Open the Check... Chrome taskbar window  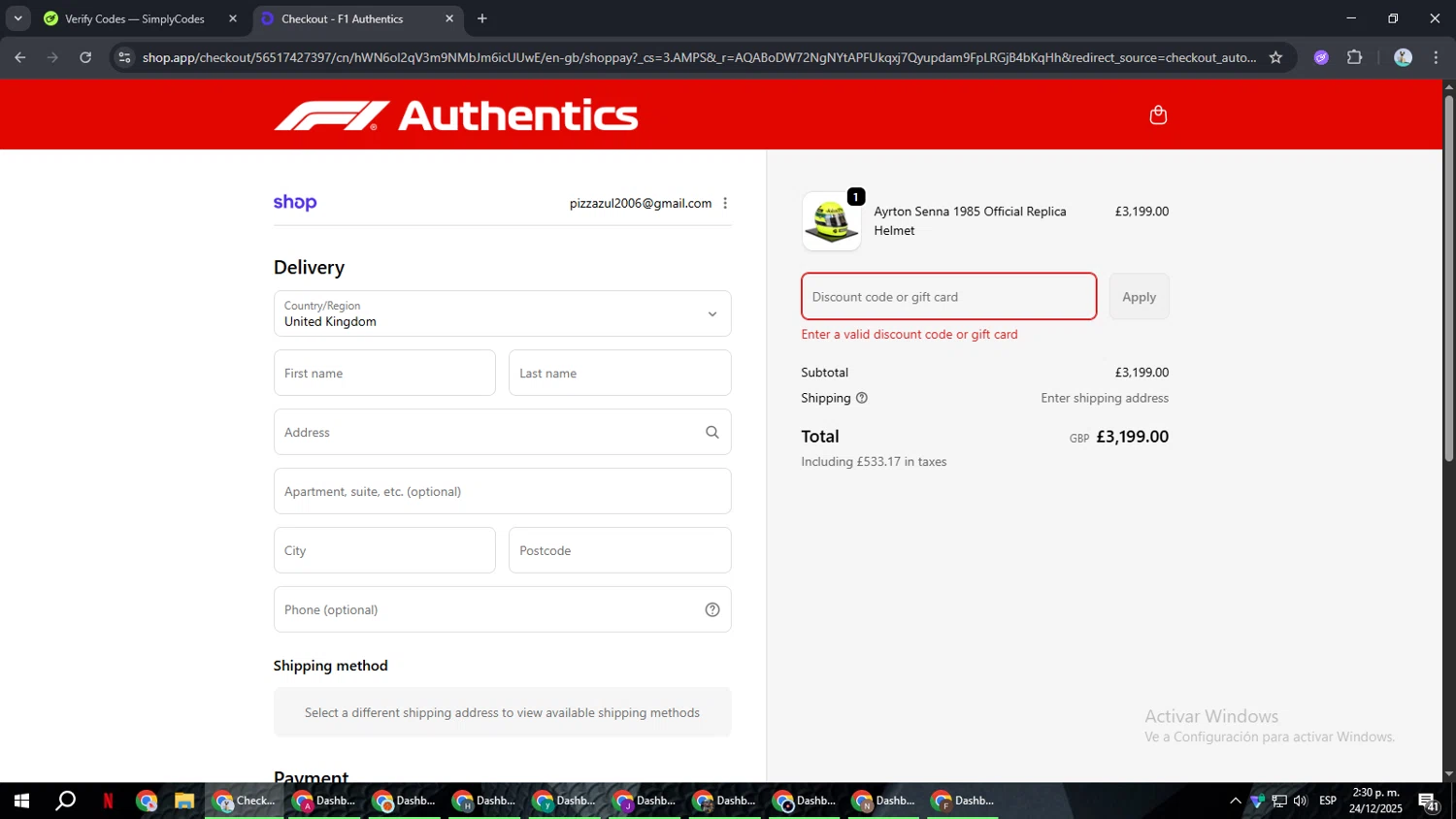(x=245, y=801)
